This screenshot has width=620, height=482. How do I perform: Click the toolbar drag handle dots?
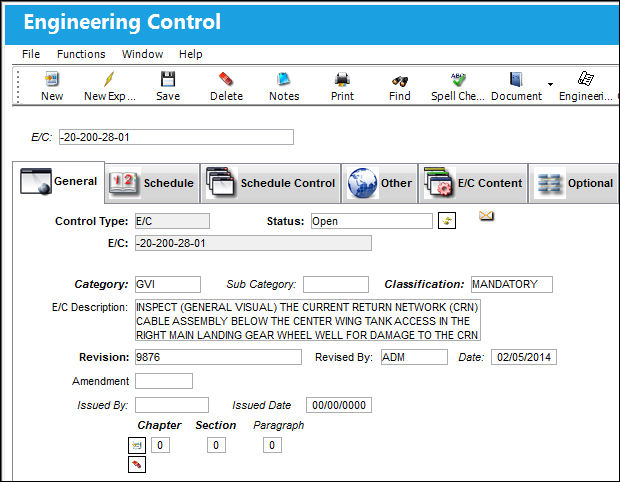(18, 87)
